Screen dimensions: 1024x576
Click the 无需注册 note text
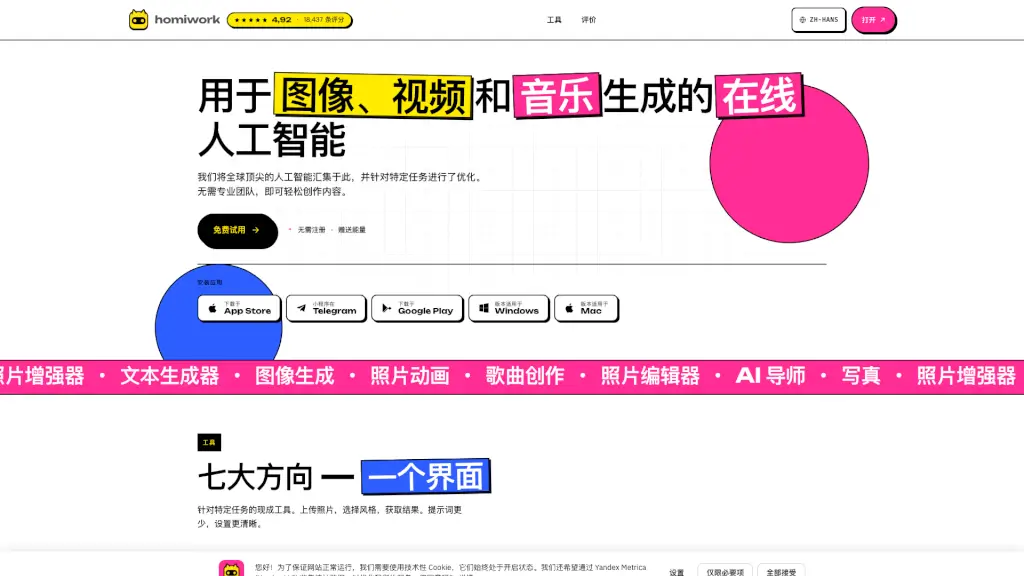coord(312,230)
